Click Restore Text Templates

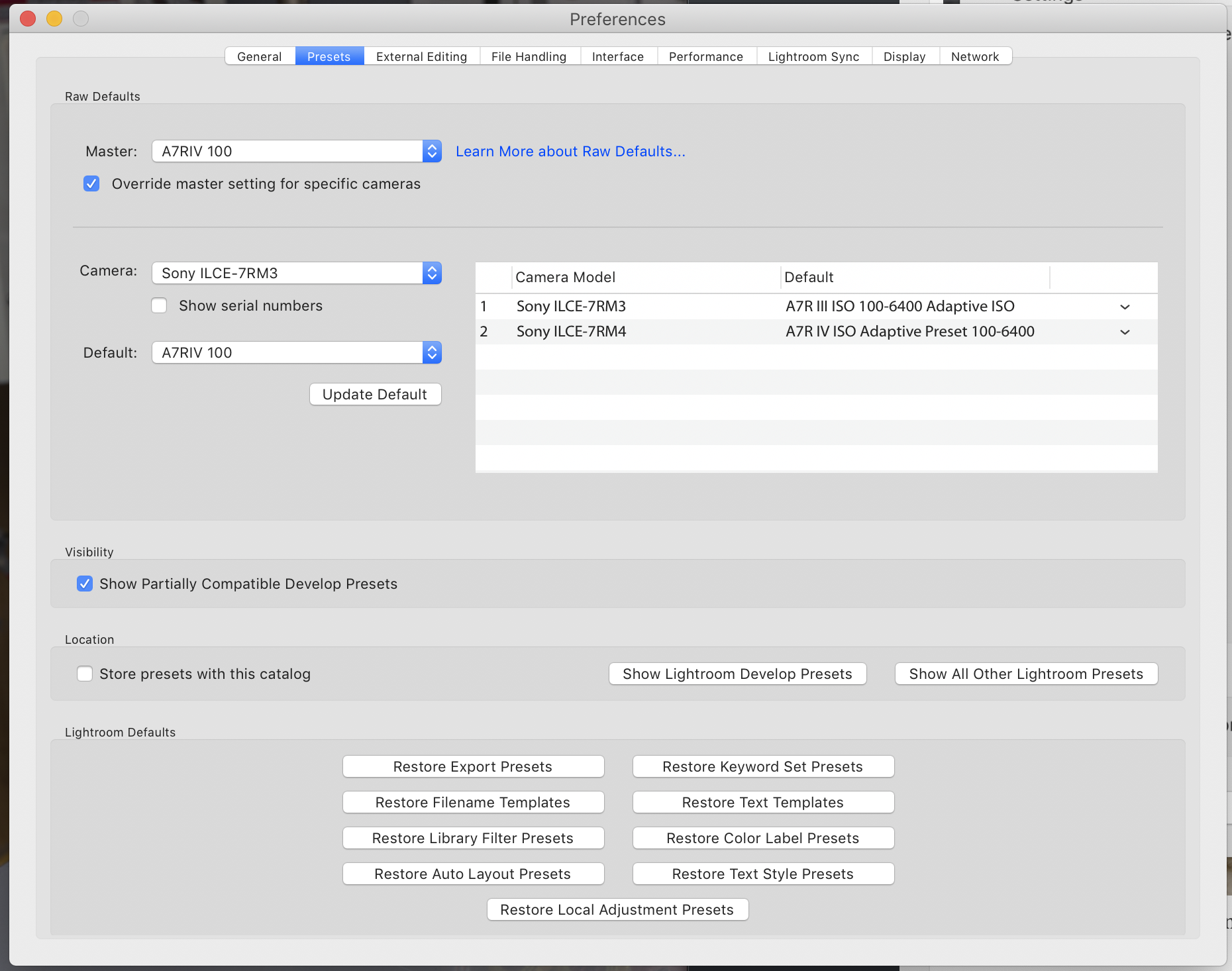point(763,802)
